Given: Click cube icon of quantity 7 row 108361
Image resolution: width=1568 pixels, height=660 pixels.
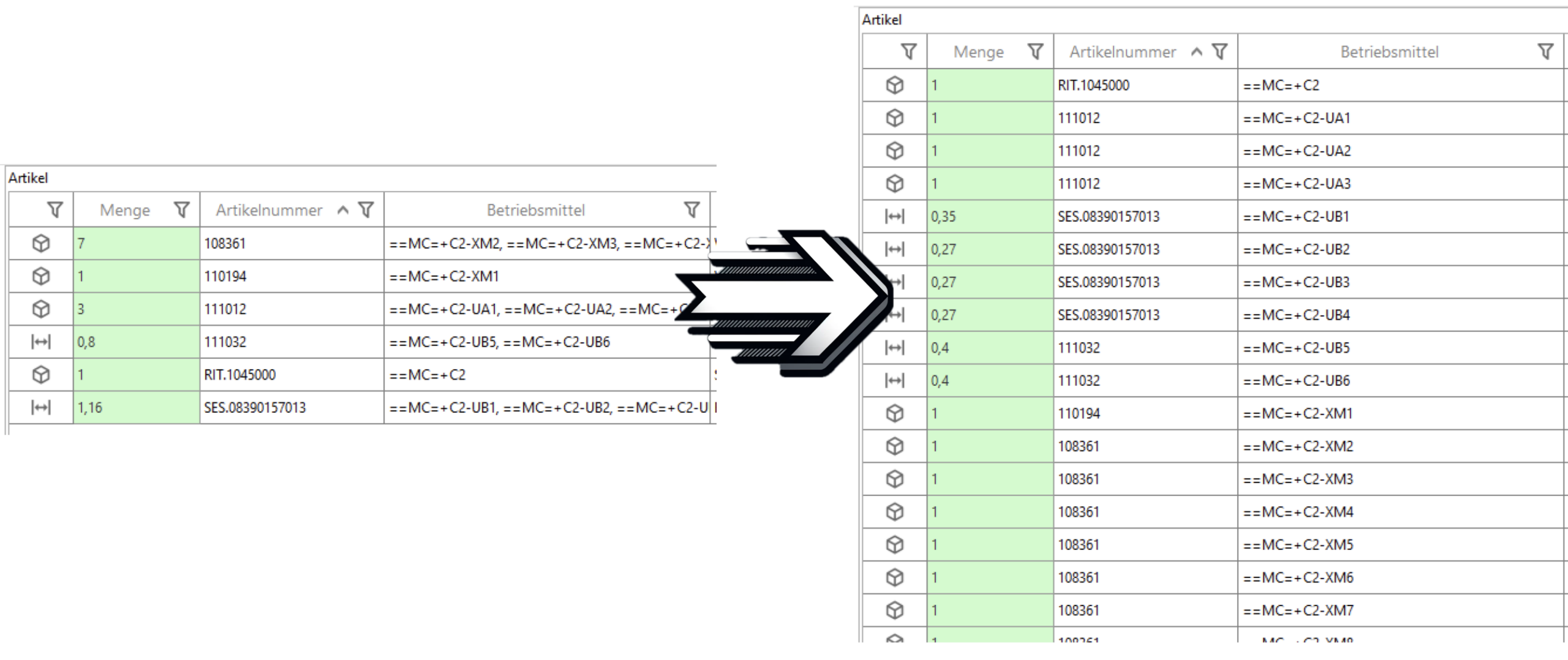Looking at the screenshot, I should click(x=41, y=244).
